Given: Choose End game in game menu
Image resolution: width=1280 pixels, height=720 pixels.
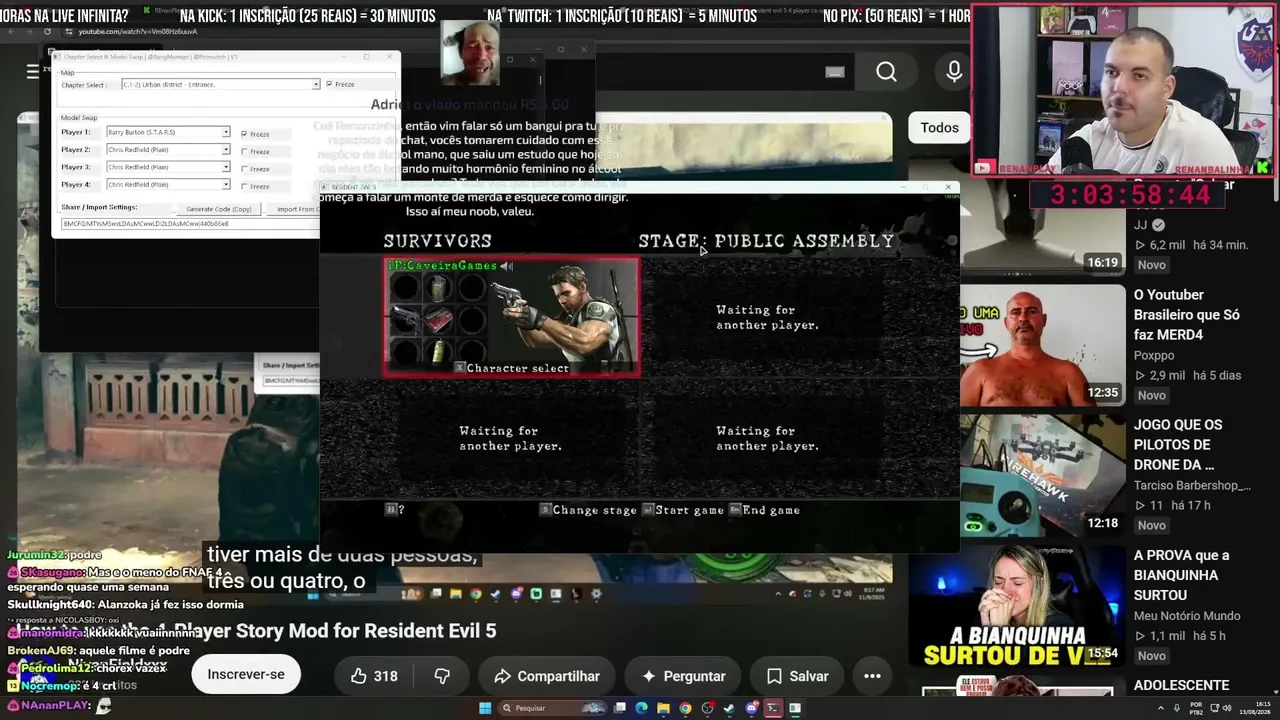Looking at the screenshot, I should (x=764, y=510).
